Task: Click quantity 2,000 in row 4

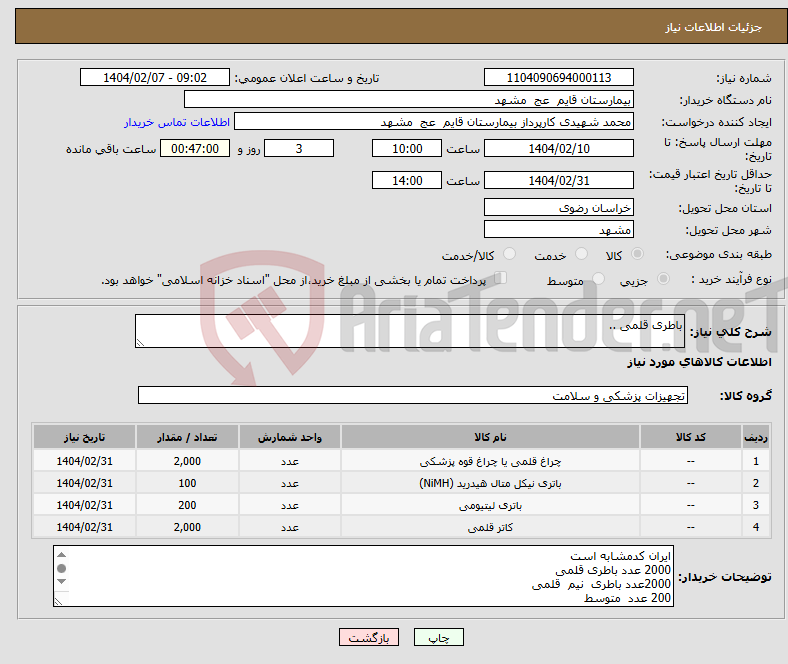Action: click(187, 527)
